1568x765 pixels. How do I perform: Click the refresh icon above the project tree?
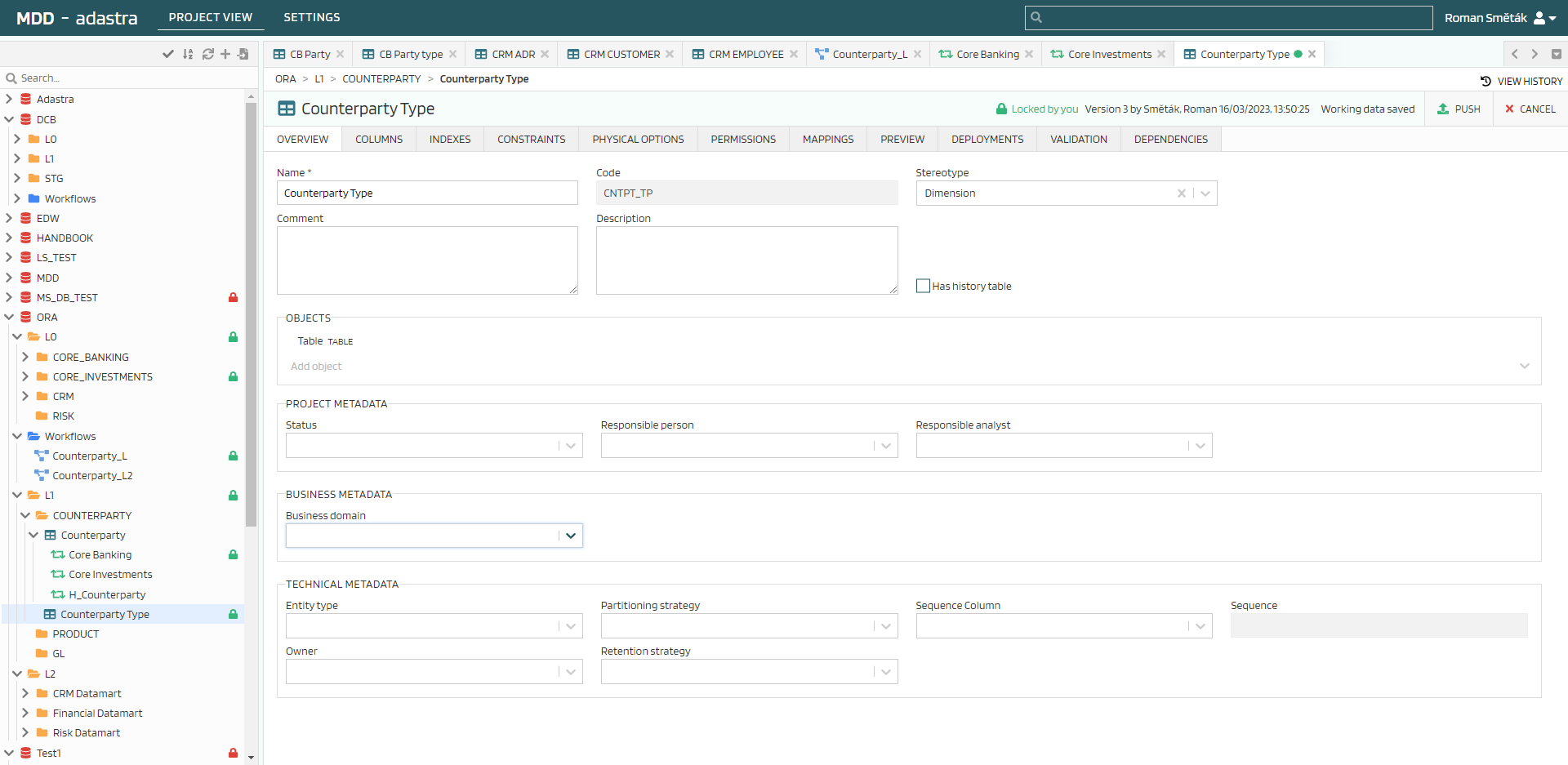(207, 54)
